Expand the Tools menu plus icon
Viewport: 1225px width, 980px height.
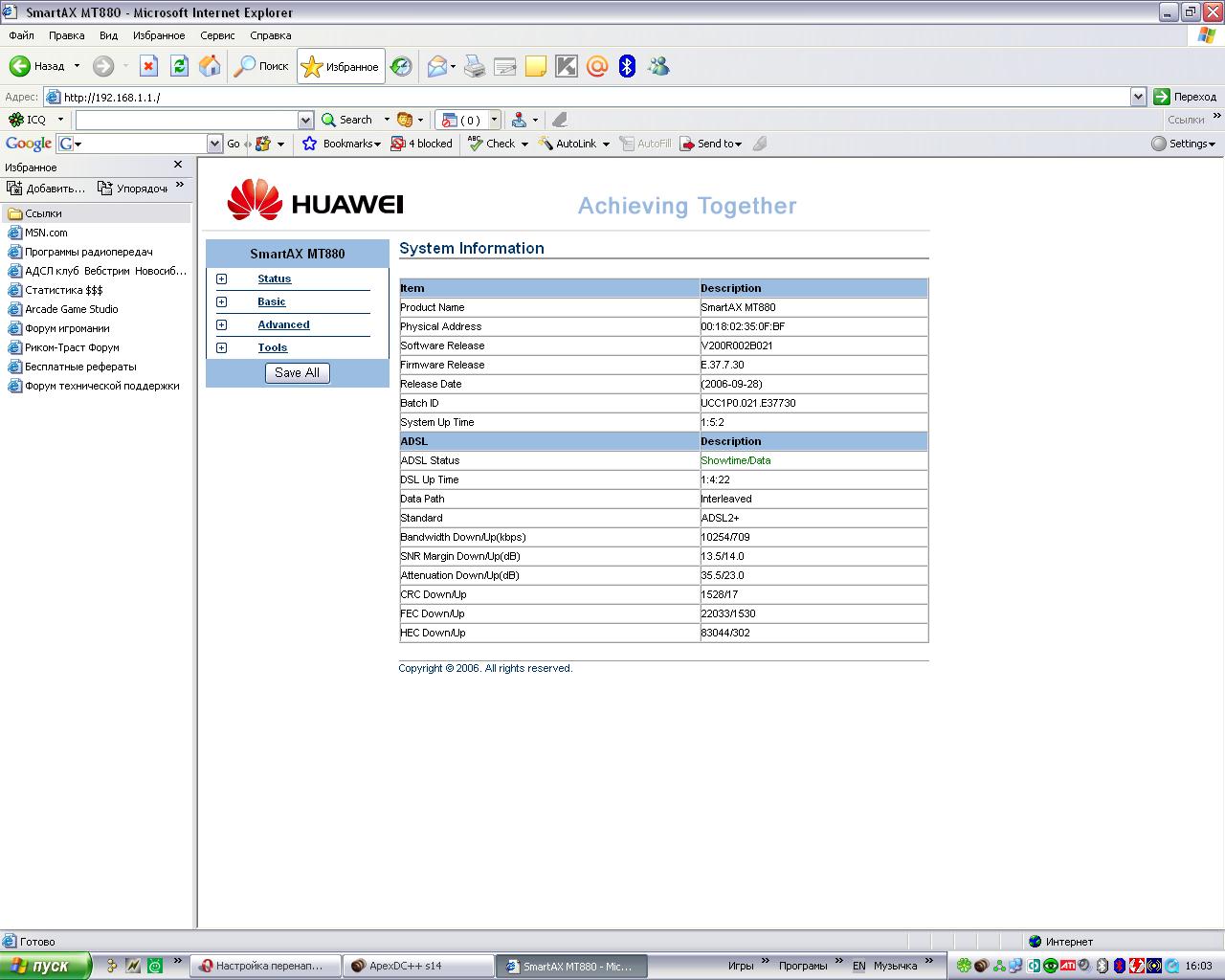tap(221, 347)
